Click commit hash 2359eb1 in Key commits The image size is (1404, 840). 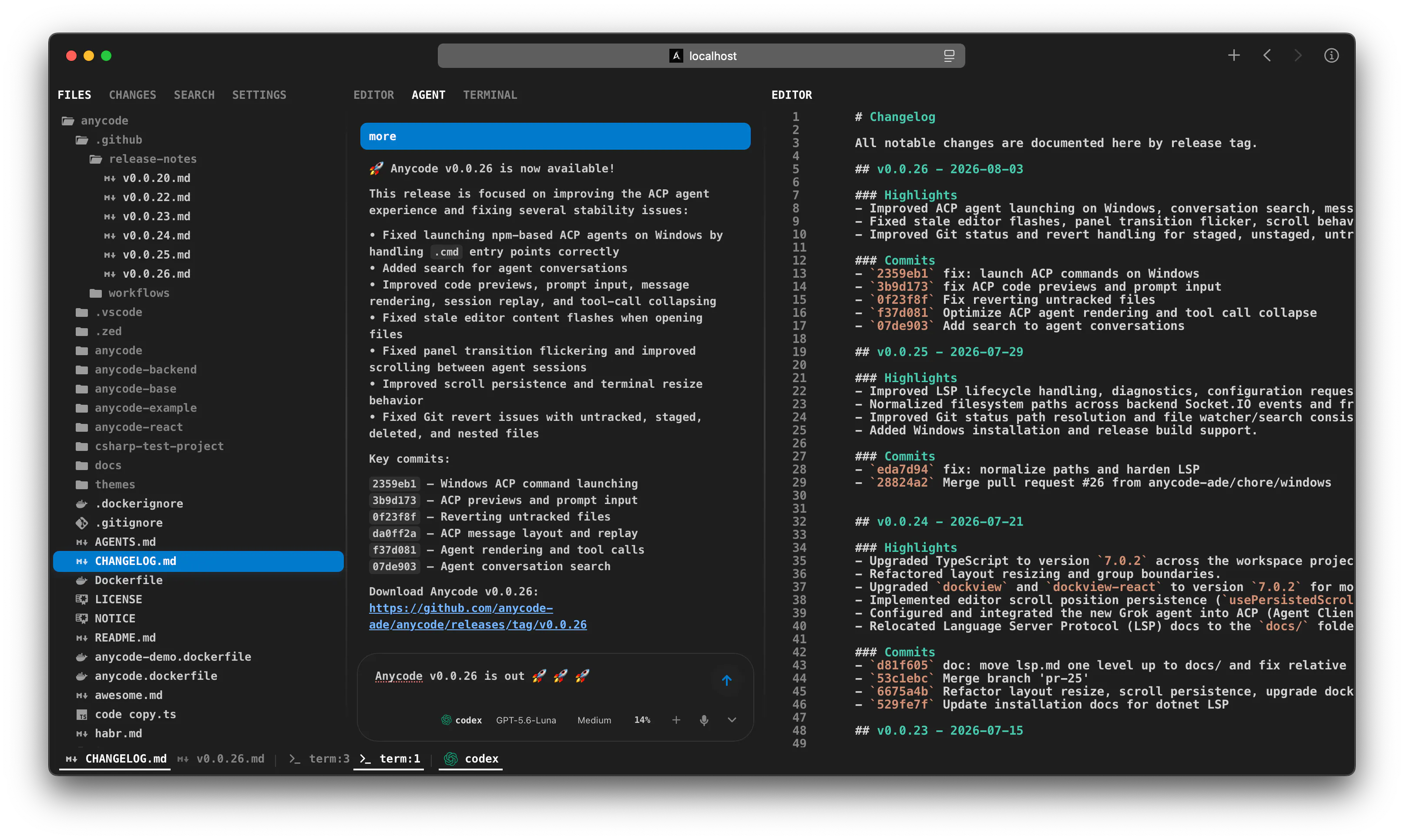coord(394,484)
